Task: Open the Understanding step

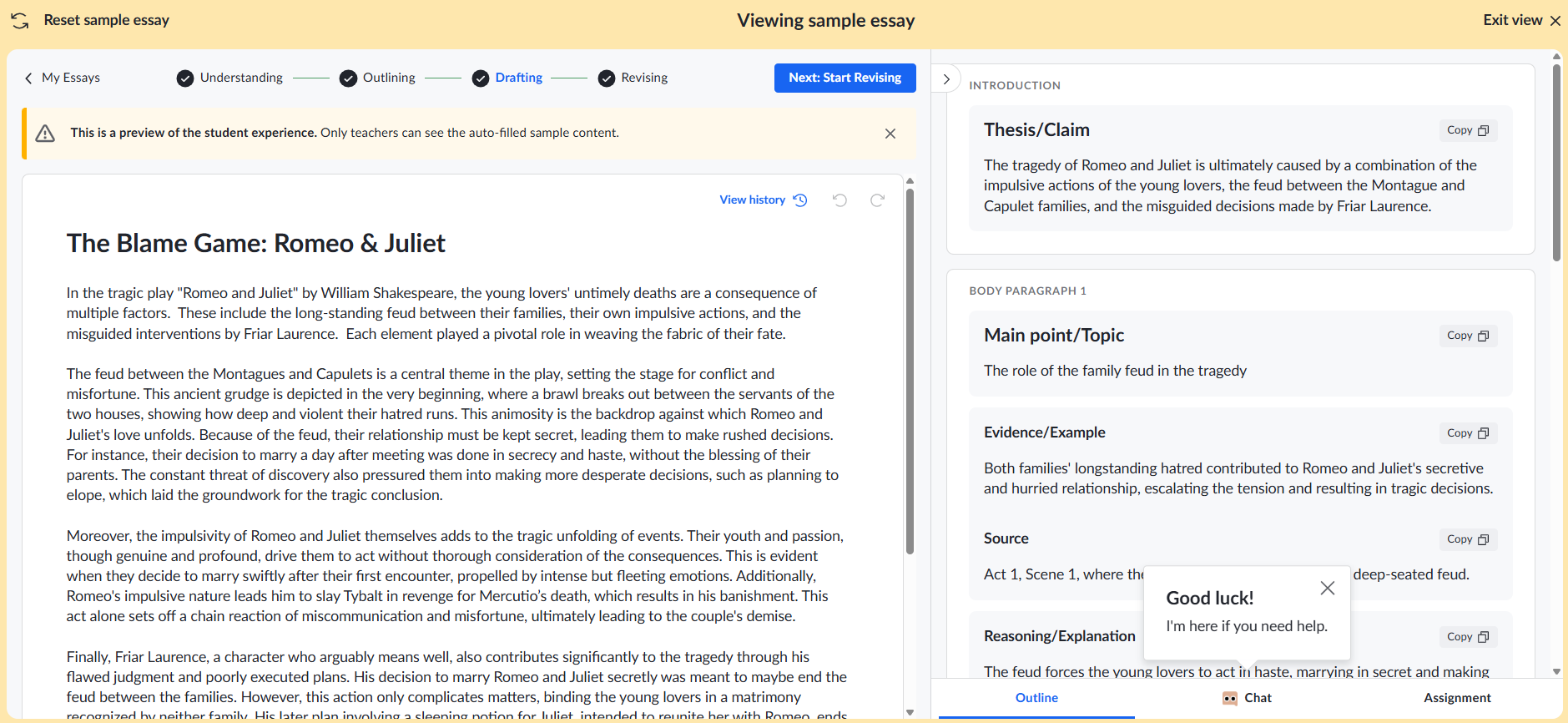Action: (230, 78)
